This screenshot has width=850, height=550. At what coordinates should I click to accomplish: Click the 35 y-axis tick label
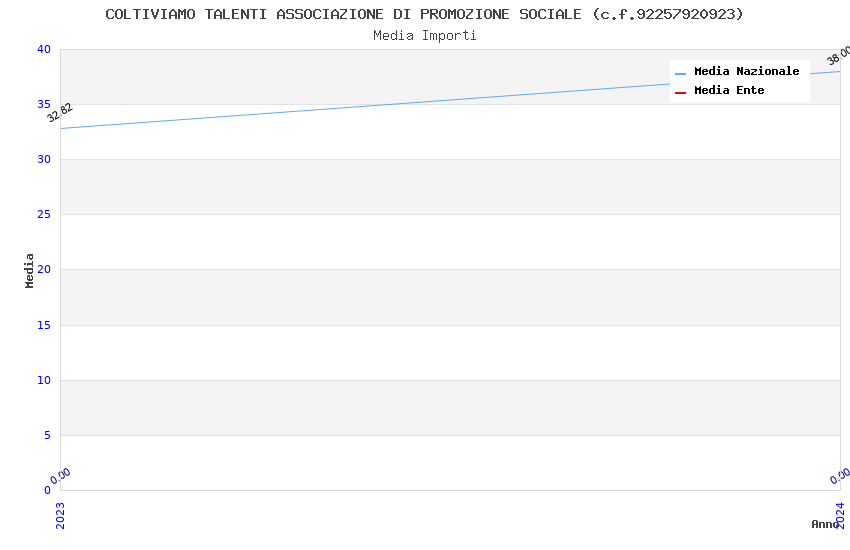(x=43, y=105)
